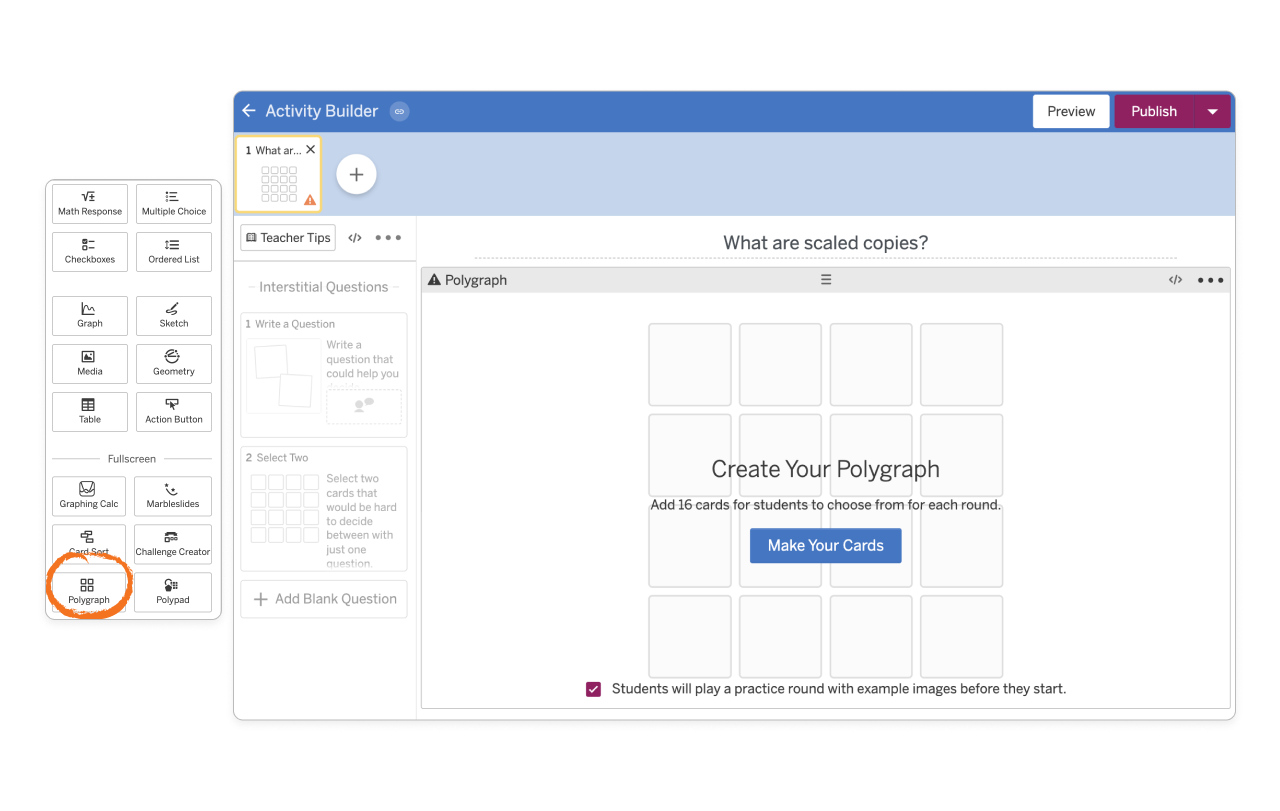Open the Polygraph component's three-dot menu
This screenshot has height=811, width=1280.
click(1210, 280)
